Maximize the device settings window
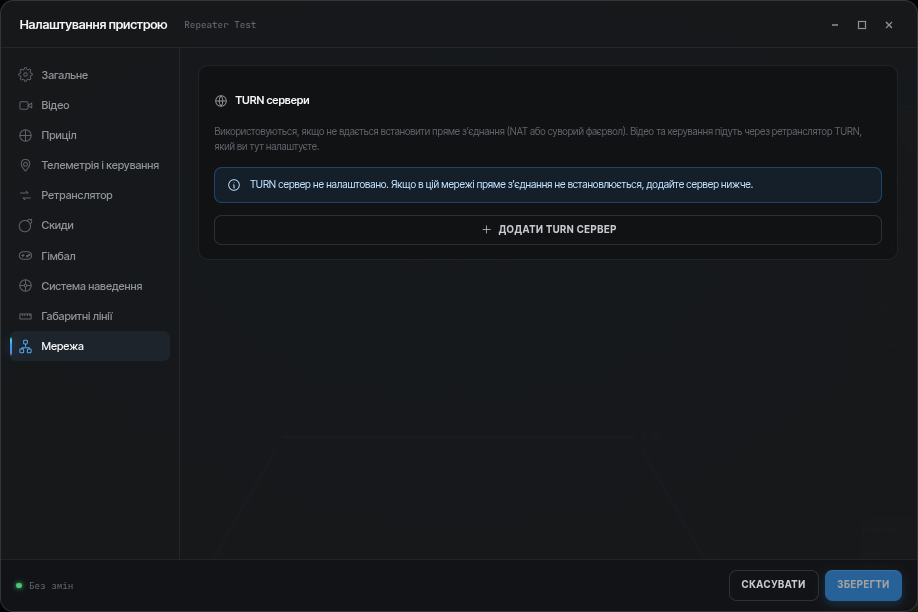 [x=862, y=25]
